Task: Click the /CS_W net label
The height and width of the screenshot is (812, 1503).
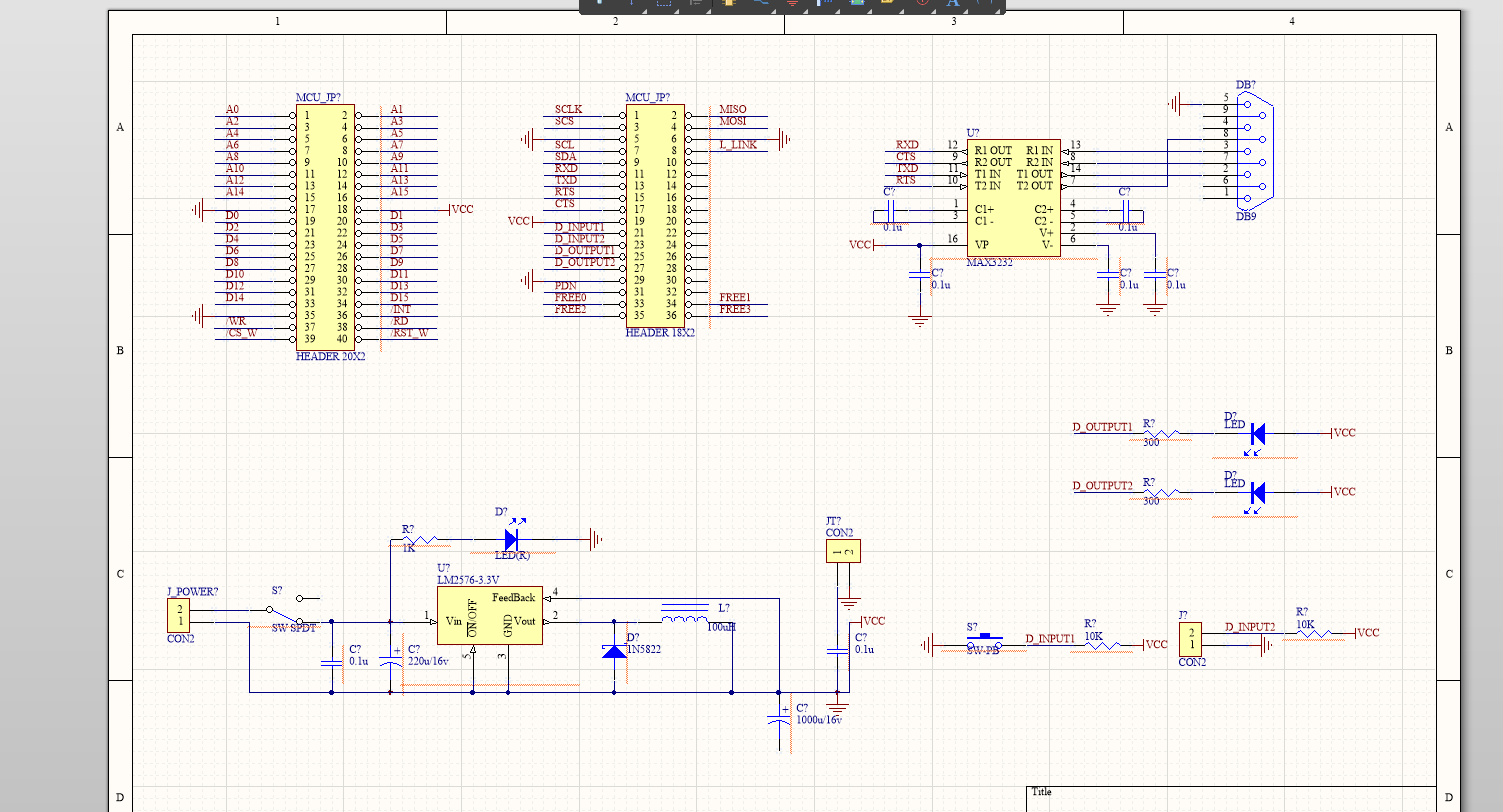Action: pos(241,333)
